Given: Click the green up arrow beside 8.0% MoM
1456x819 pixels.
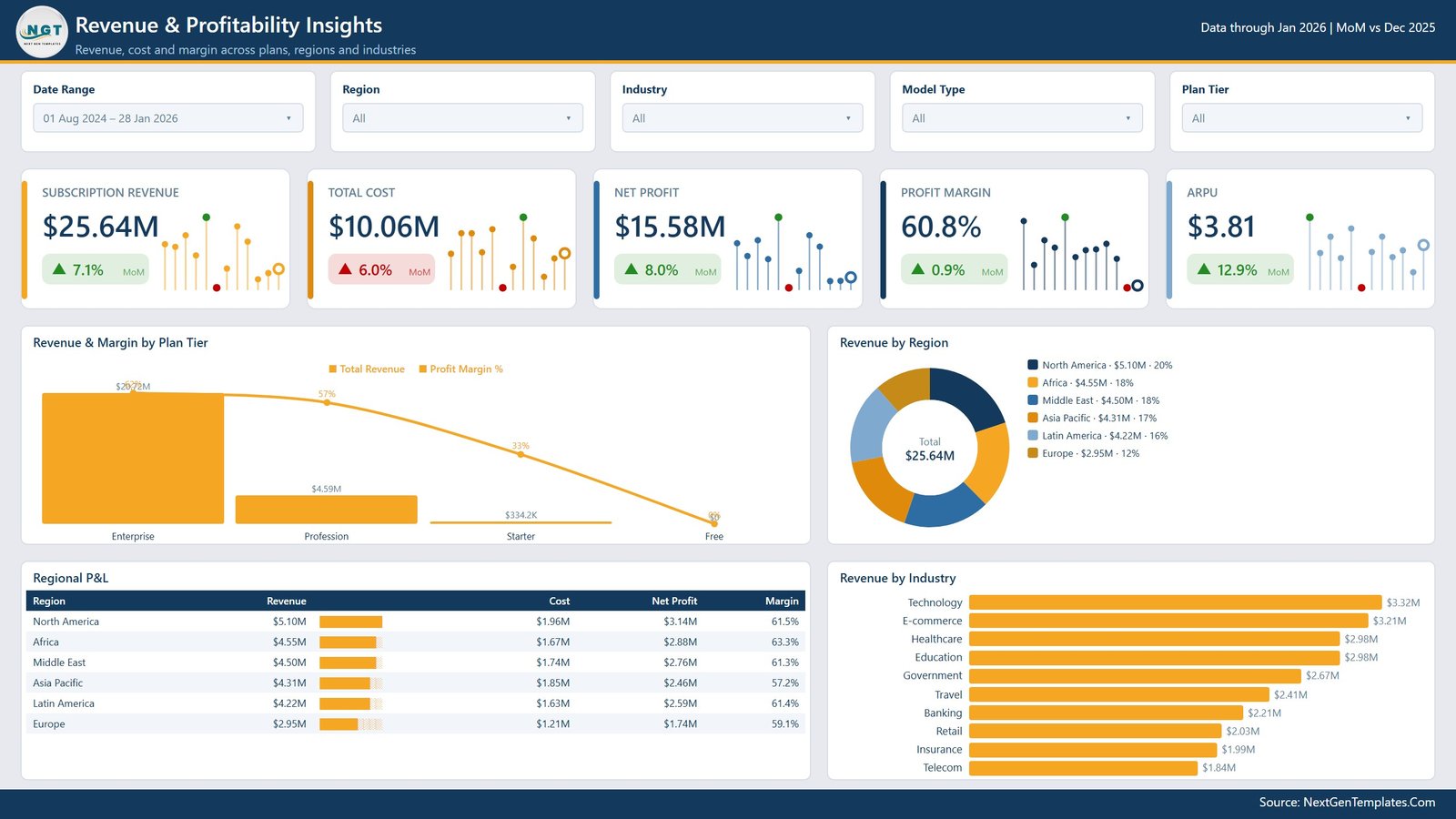Looking at the screenshot, I should [x=632, y=269].
